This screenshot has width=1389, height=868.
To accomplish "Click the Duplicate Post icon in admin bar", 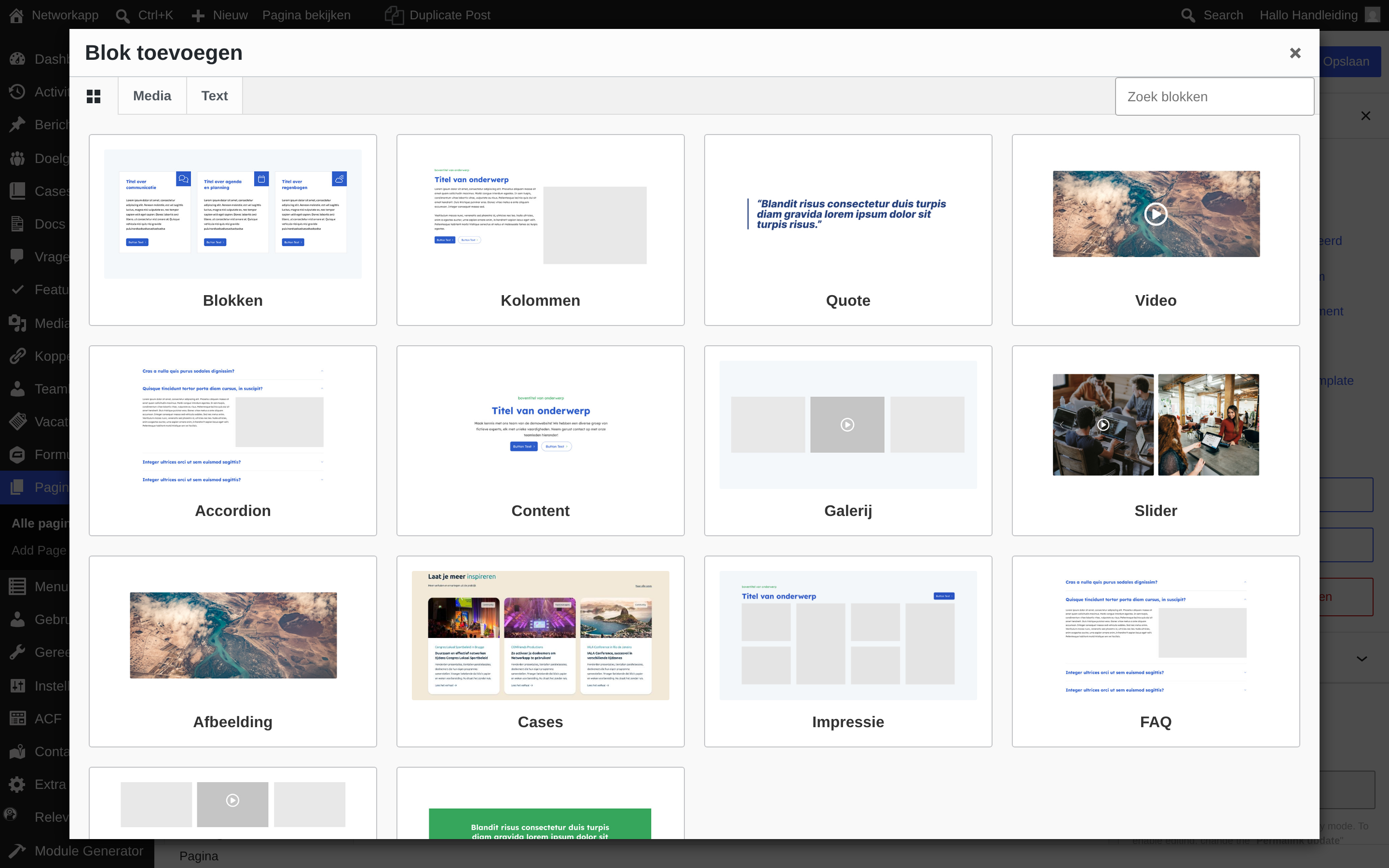I will click(x=395, y=15).
